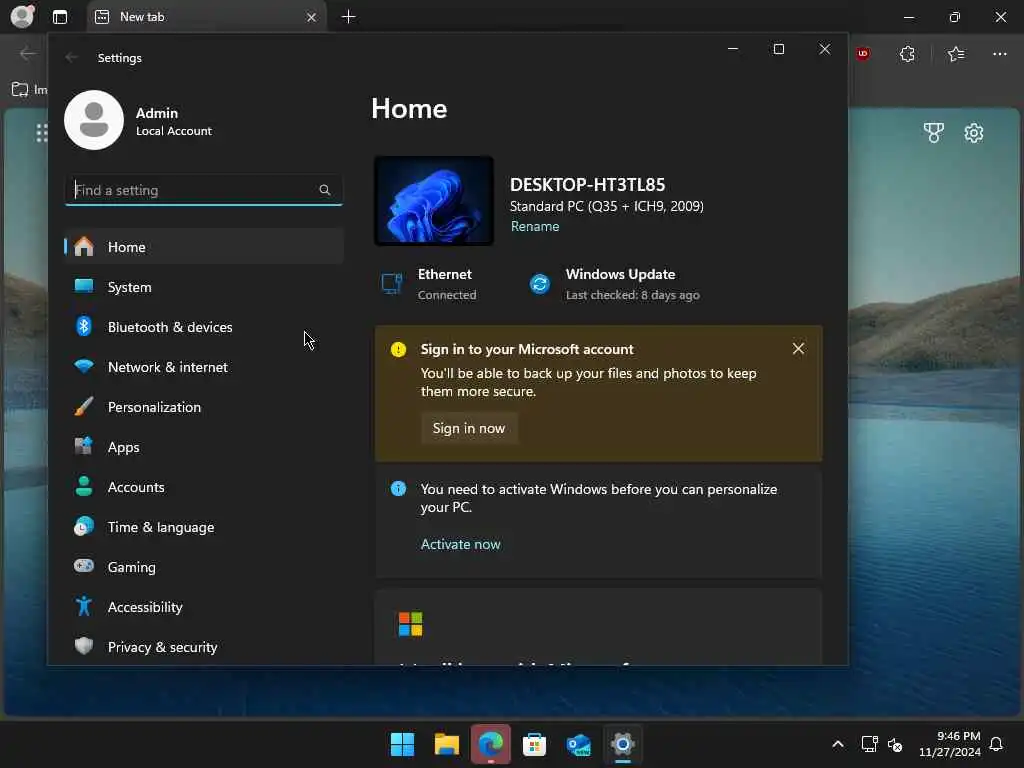Open Edge profile icon in title bar
Viewport: 1024px width, 768px height.
22,16
